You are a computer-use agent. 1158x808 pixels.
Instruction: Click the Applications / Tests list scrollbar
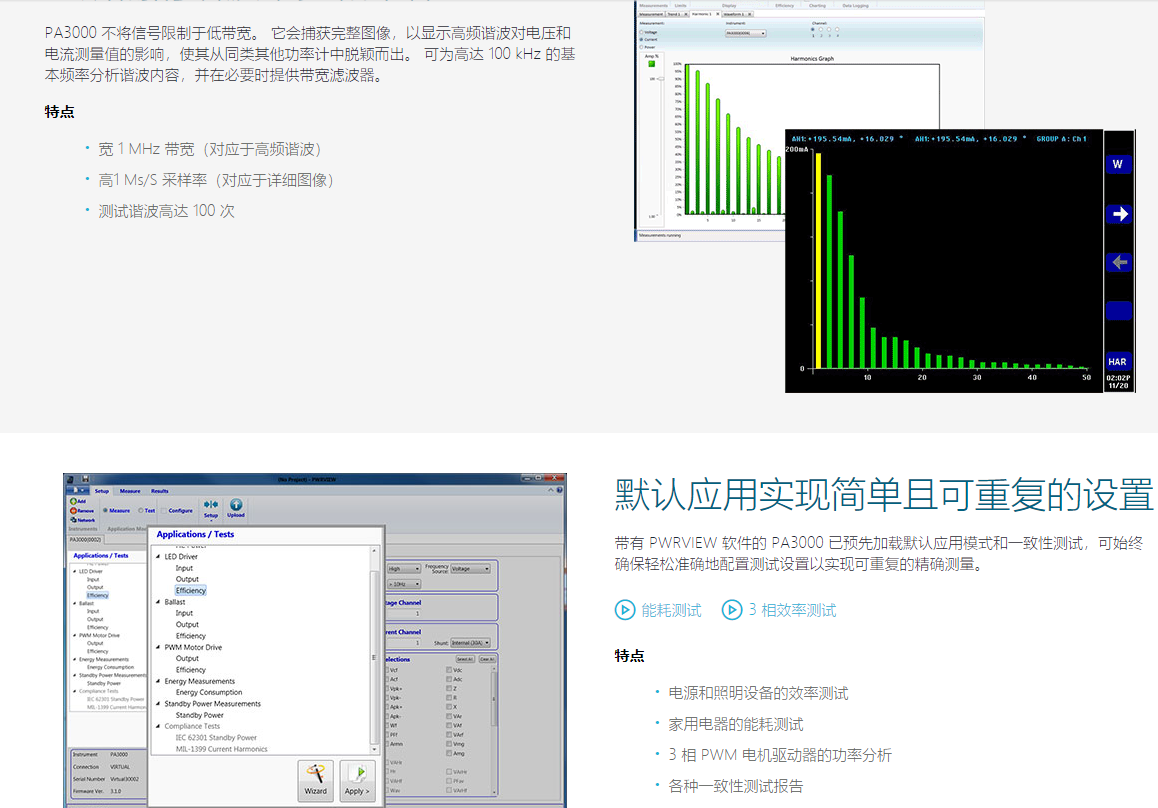pos(374,650)
